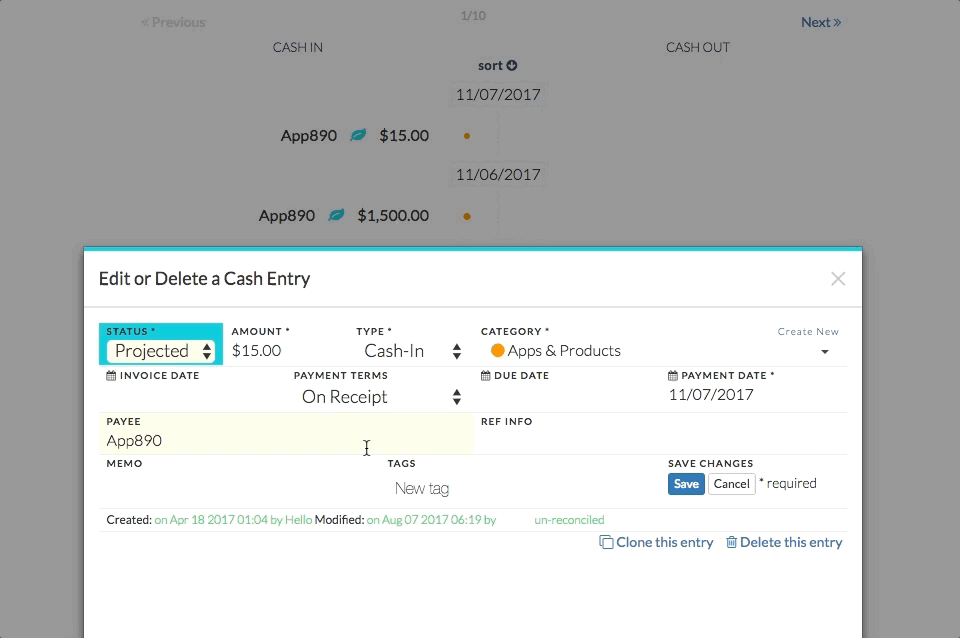Click the 11/06/2017 date marker
This screenshot has height=638, width=960.
[x=498, y=175]
